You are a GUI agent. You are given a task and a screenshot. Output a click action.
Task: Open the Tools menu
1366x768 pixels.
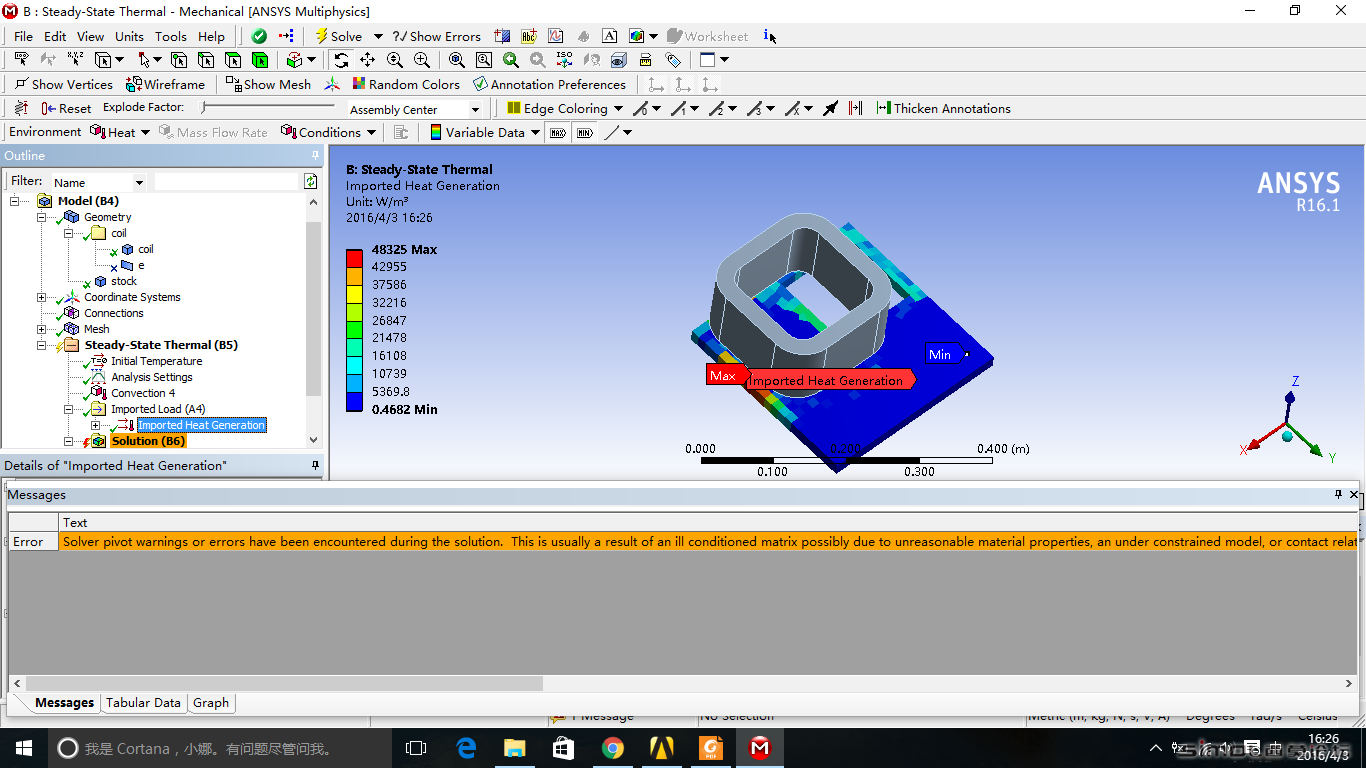(x=171, y=36)
